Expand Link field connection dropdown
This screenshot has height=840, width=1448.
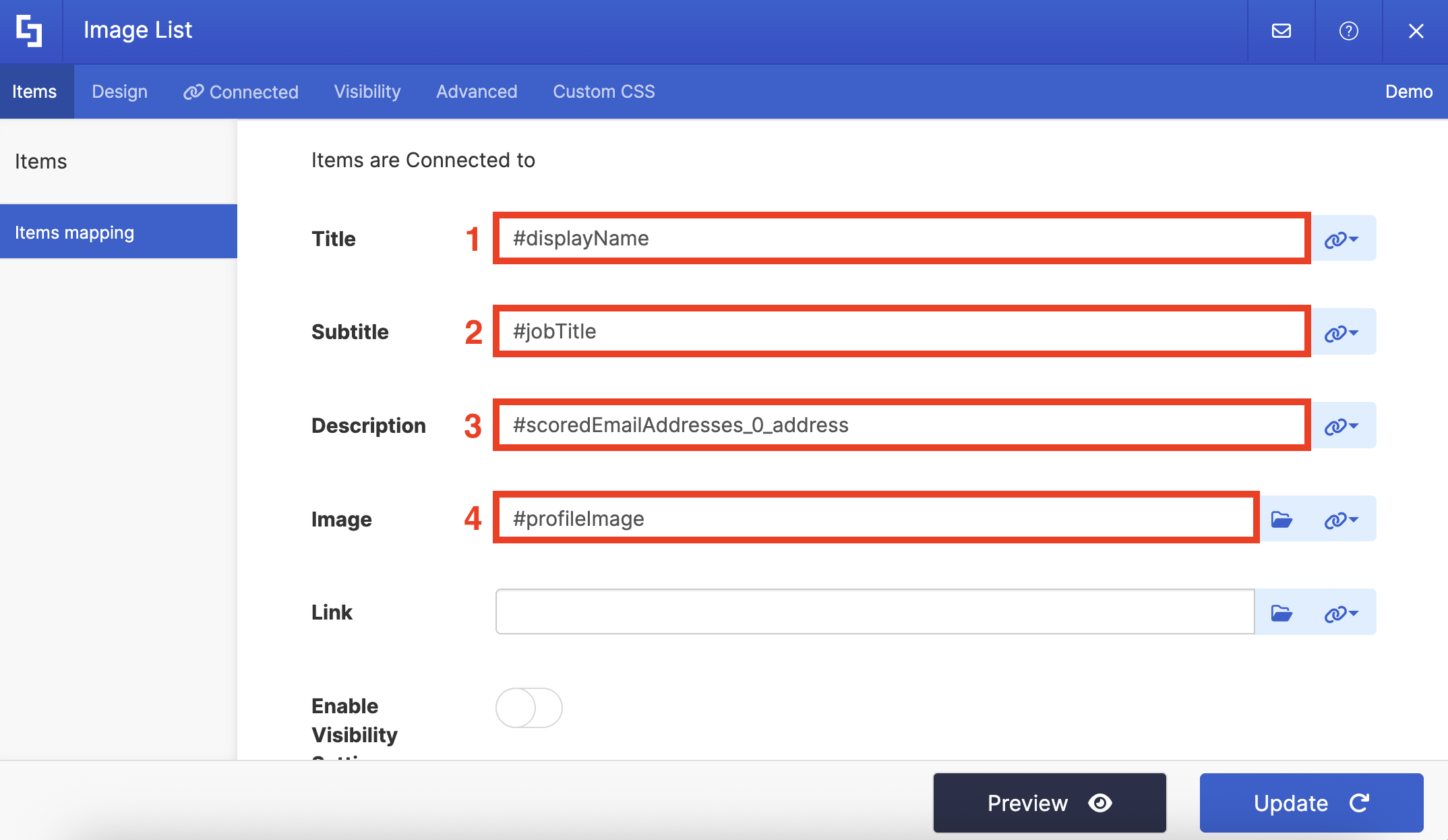pos(1341,613)
